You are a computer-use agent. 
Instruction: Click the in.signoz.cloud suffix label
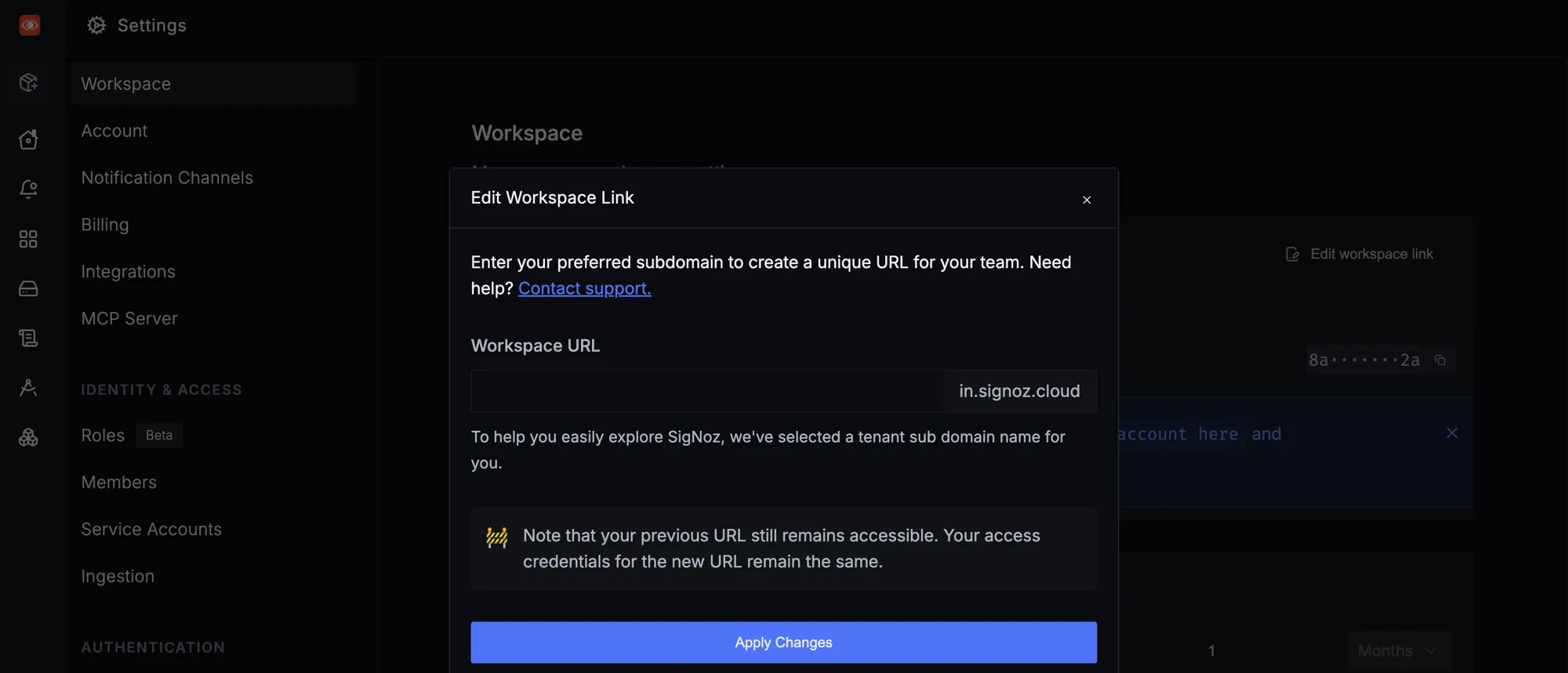(x=1019, y=391)
